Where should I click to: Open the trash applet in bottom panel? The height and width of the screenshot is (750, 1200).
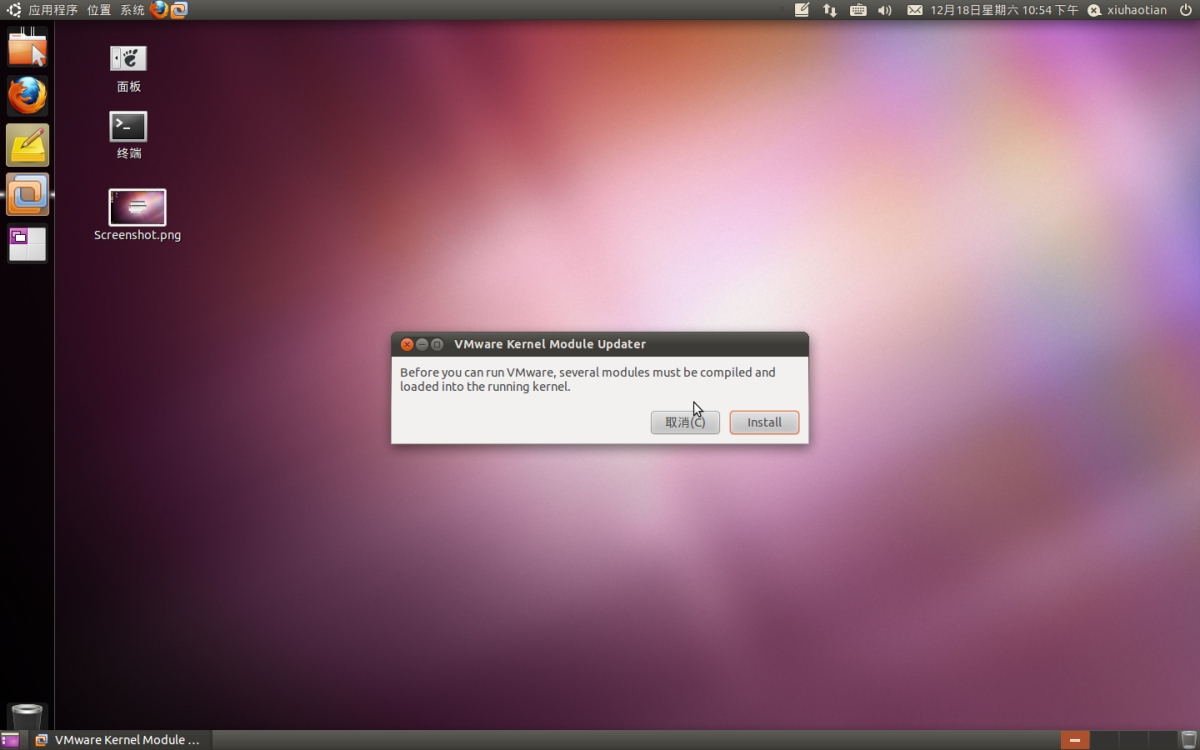(1187, 740)
